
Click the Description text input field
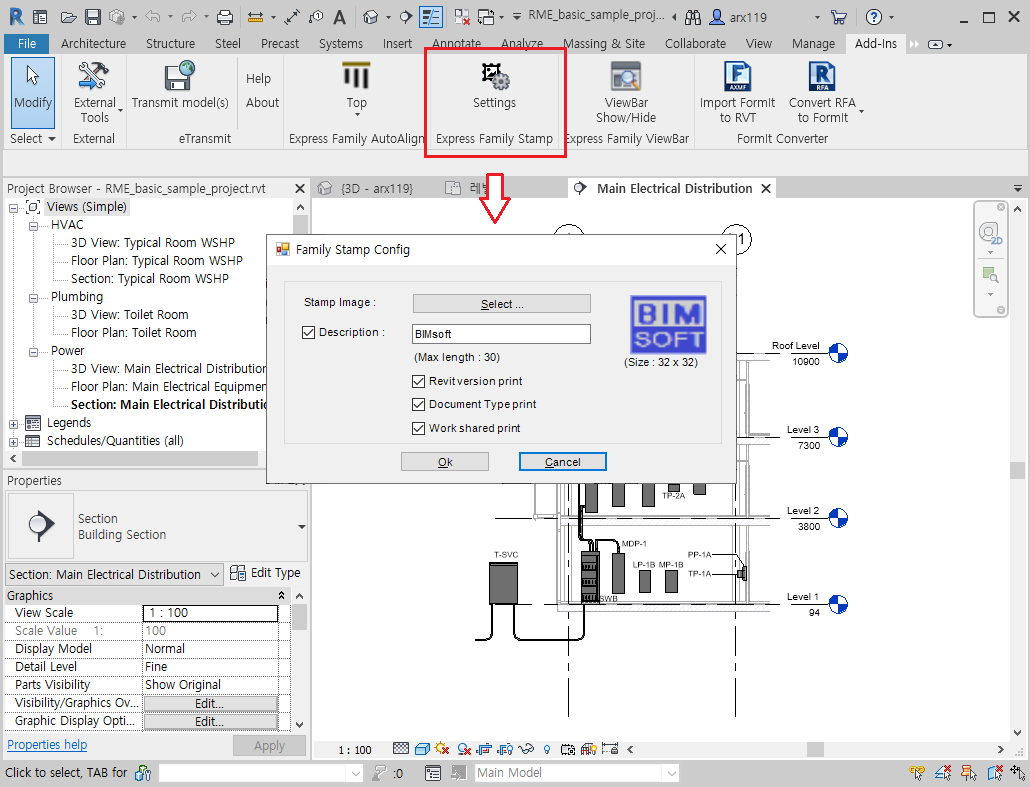(502, 334)
